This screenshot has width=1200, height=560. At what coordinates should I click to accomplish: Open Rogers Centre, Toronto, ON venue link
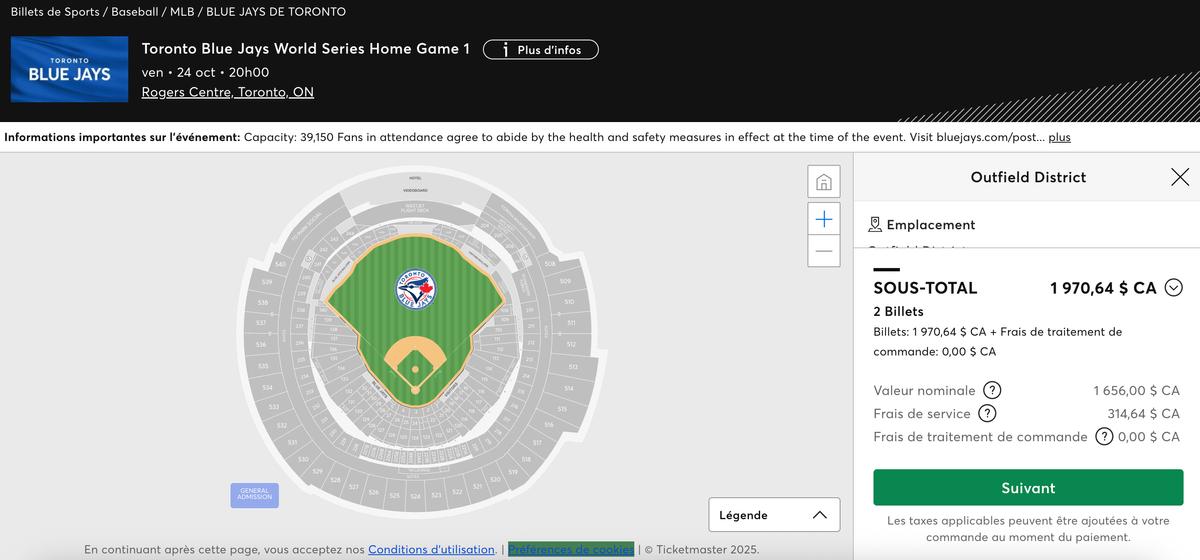click(228, 92)
